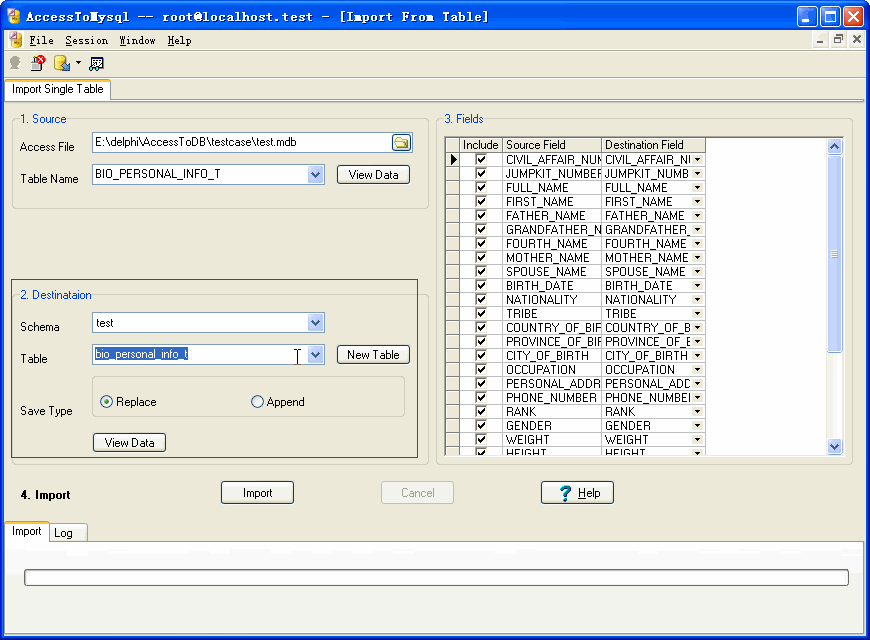The width and height of the screenshot is (870, 640).
Task: Toggle Include checkbox for CIVIL_AFFAIR_NUM field
Action: coord(481,160)
